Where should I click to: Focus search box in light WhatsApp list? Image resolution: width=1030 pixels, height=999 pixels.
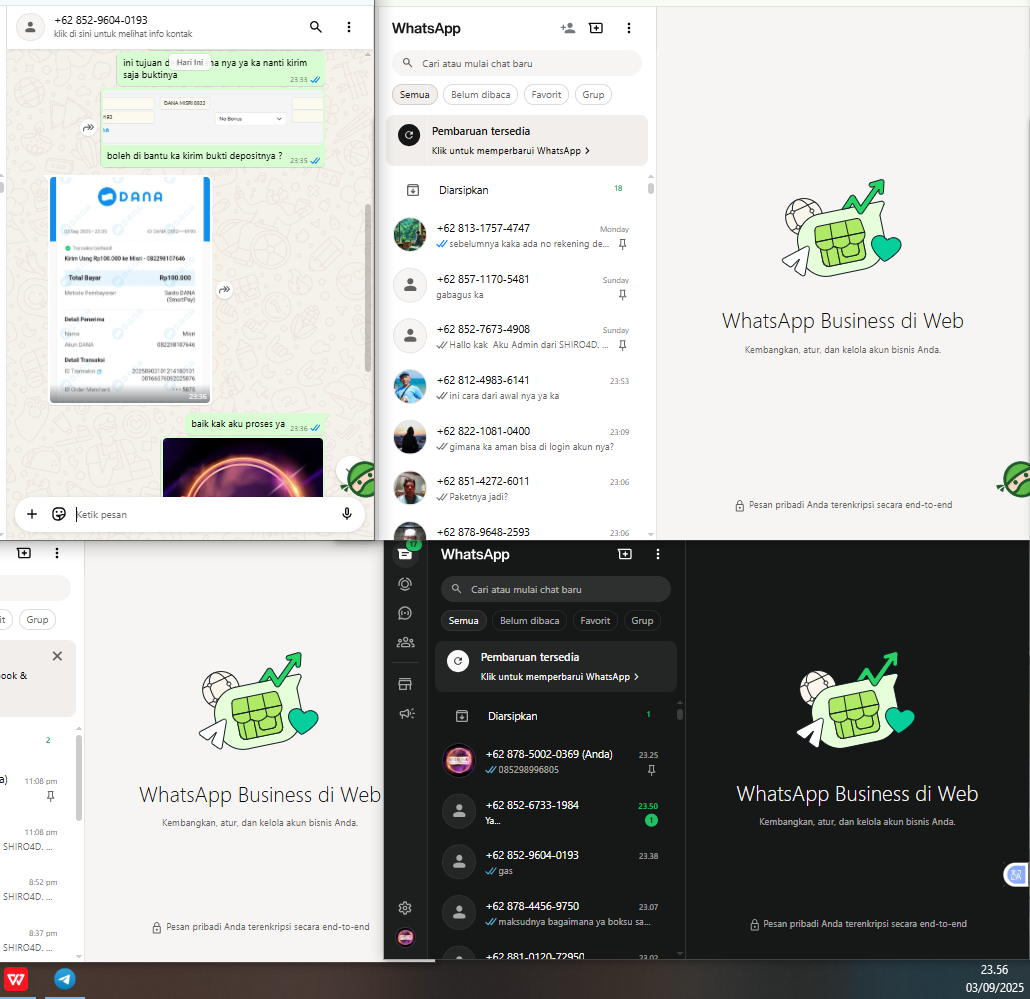(517, 63)
